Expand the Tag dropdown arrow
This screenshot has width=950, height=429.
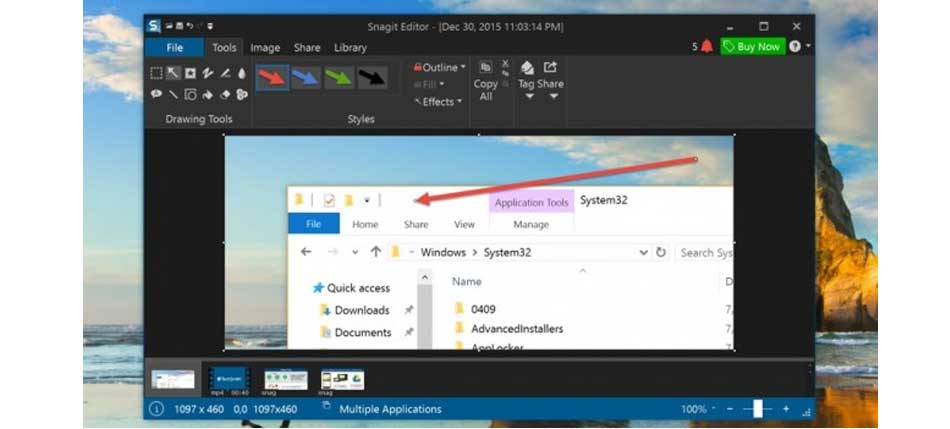(x=529, y=96)
